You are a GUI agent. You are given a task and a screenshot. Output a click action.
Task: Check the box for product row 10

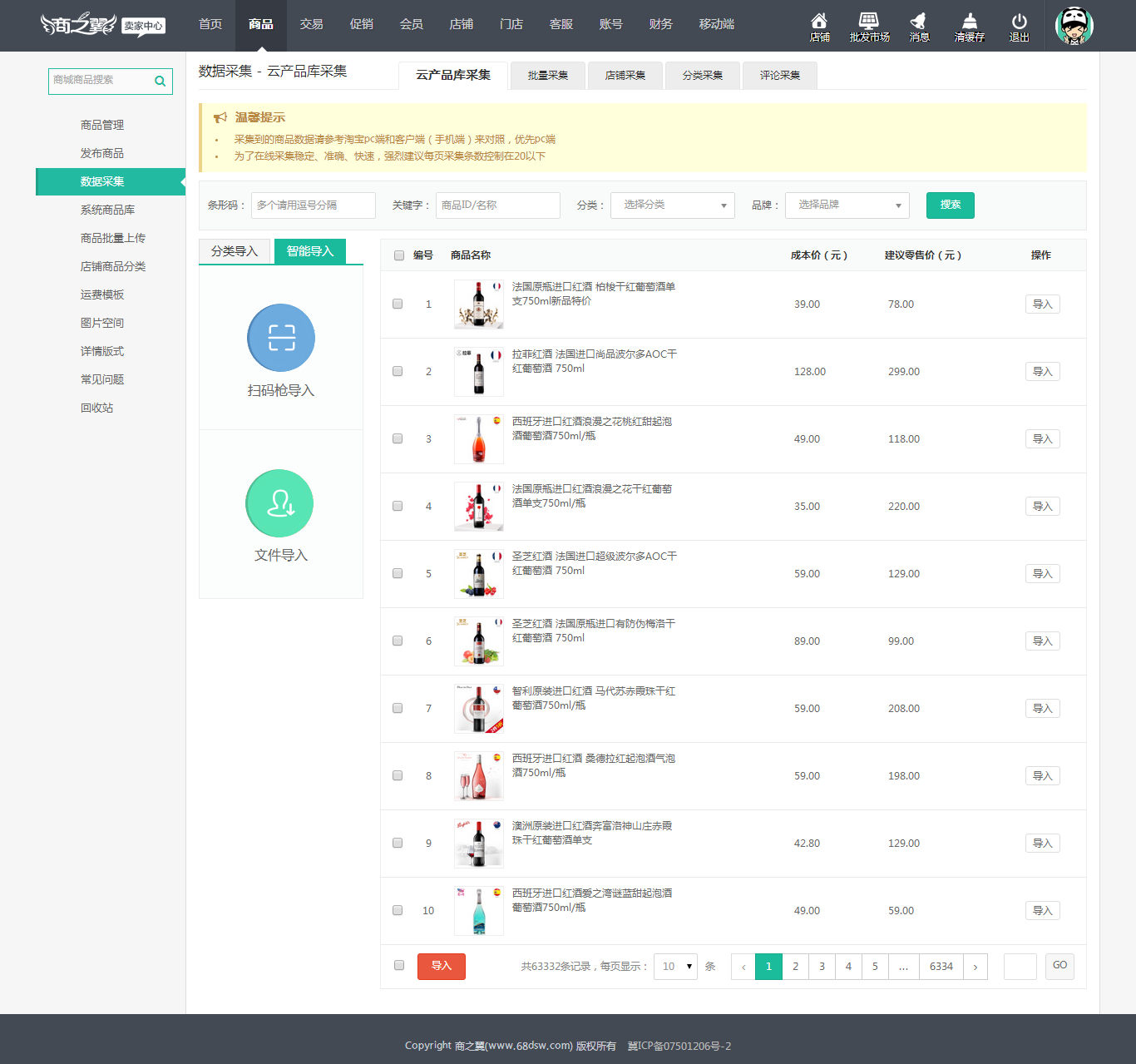(398, 910)
